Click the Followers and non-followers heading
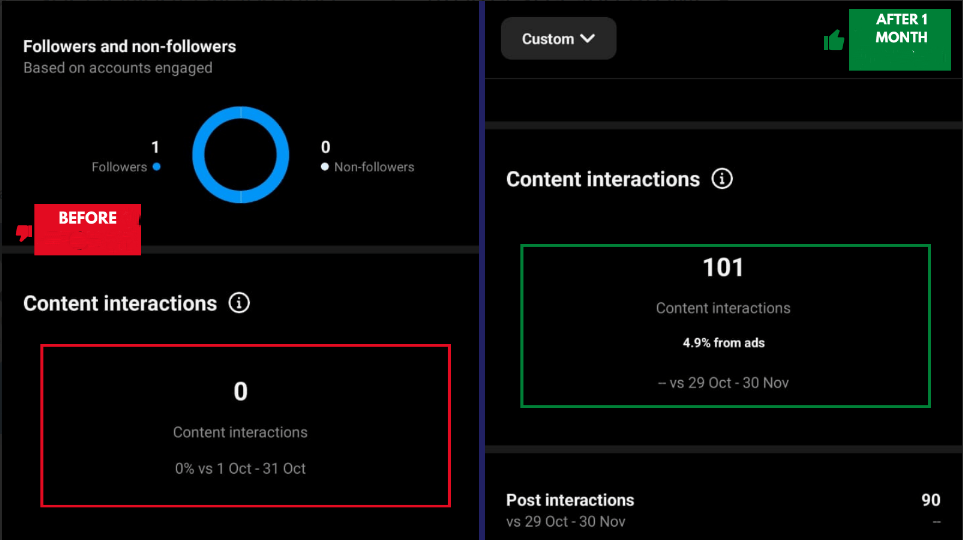 tap(129, 47)
